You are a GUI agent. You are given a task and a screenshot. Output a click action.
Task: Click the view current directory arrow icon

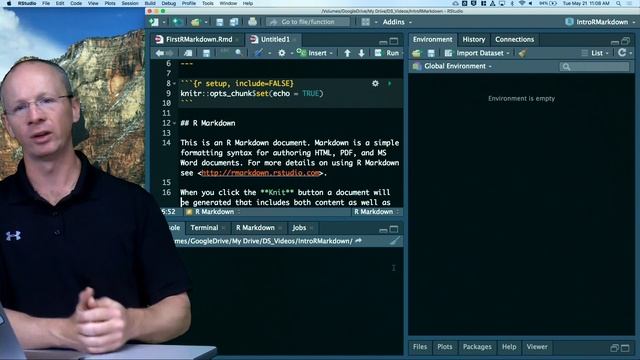[x=358, y=241]
